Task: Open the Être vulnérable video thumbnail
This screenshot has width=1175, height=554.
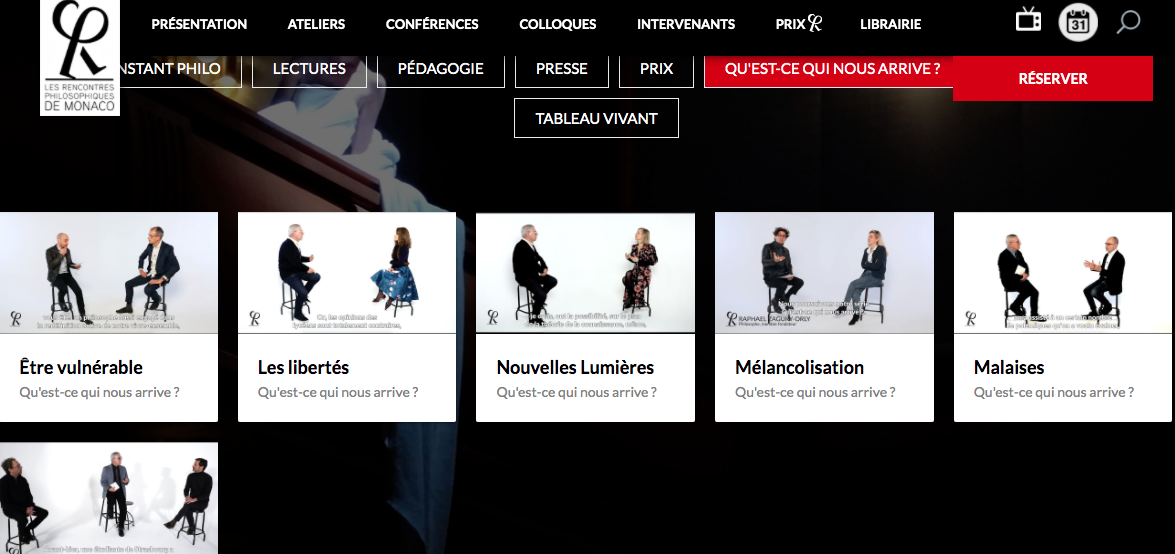Action: (x=109, y=273)
